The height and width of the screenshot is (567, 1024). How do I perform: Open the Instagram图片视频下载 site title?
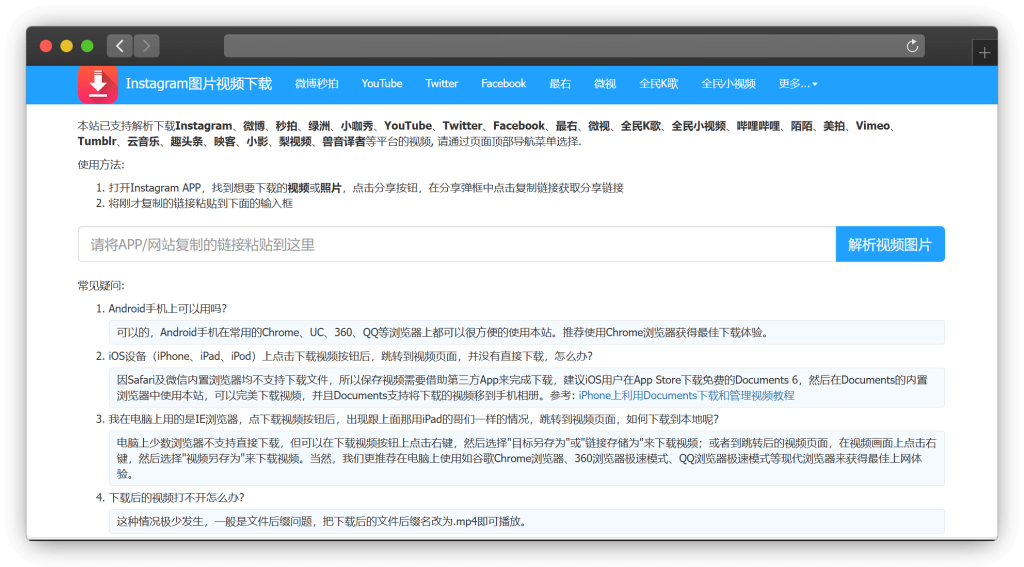[199, 84]
